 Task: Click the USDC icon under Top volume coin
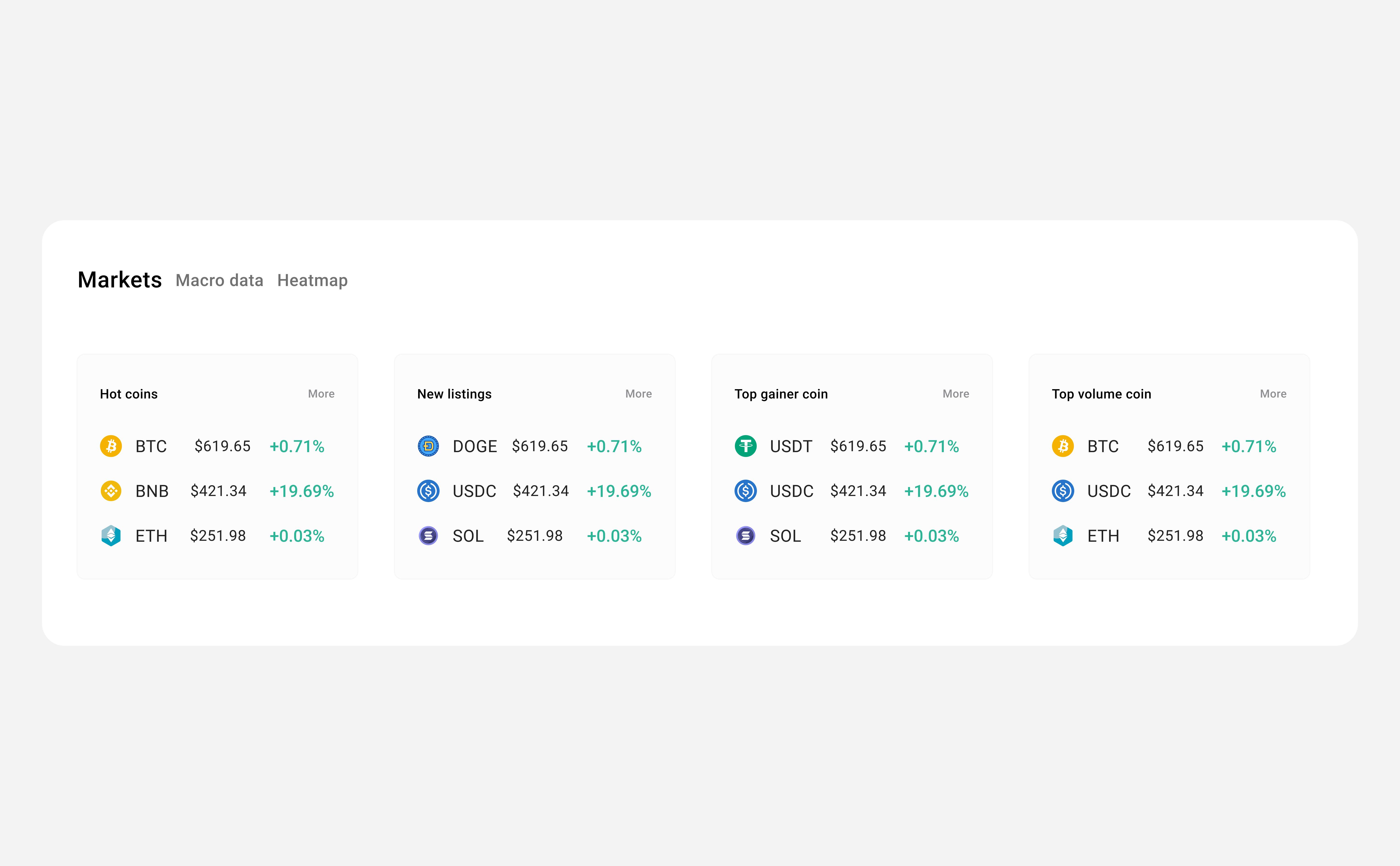coord(1063,491)
